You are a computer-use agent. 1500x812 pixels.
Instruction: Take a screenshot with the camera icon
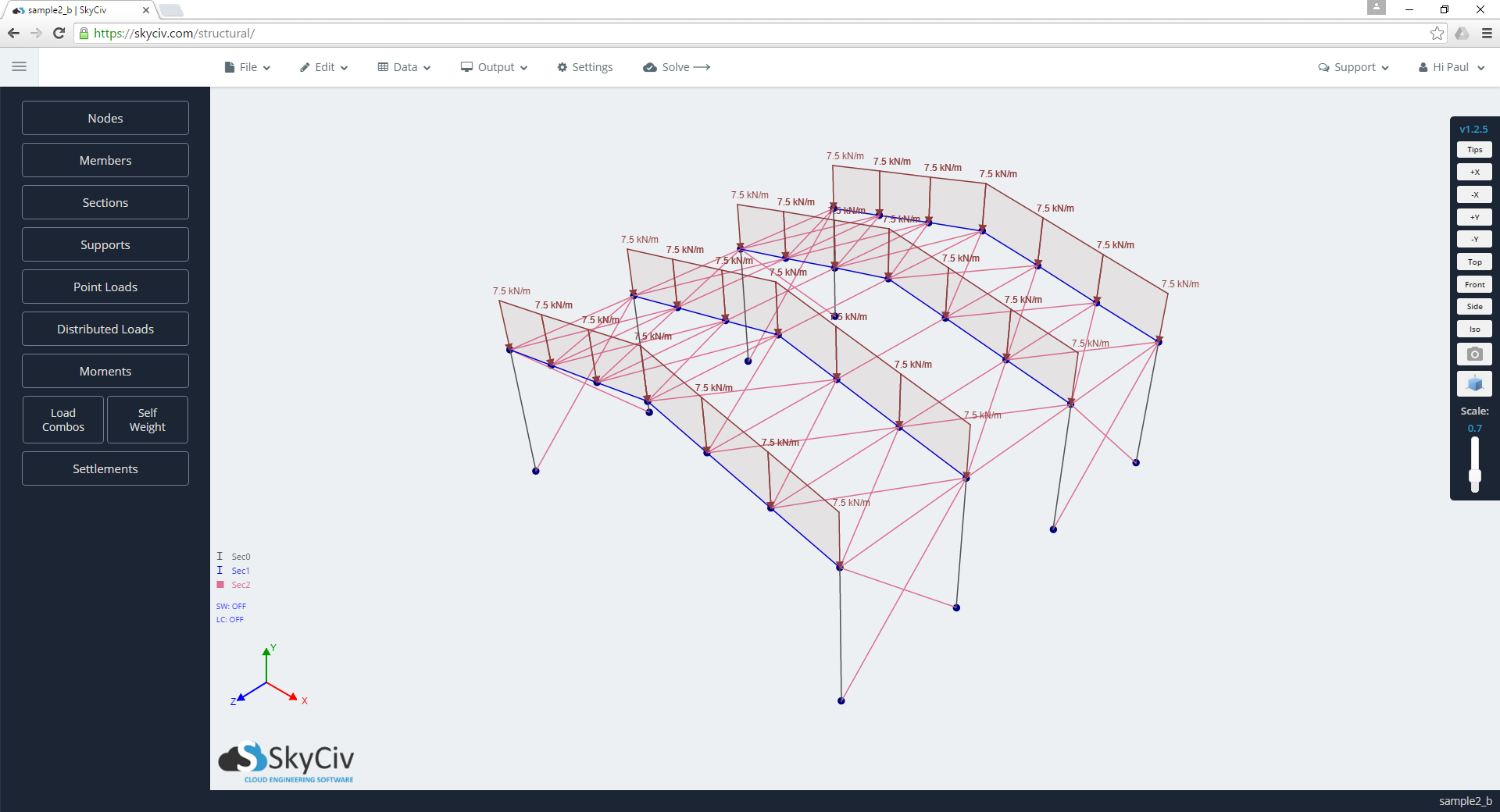(1474, 354)
